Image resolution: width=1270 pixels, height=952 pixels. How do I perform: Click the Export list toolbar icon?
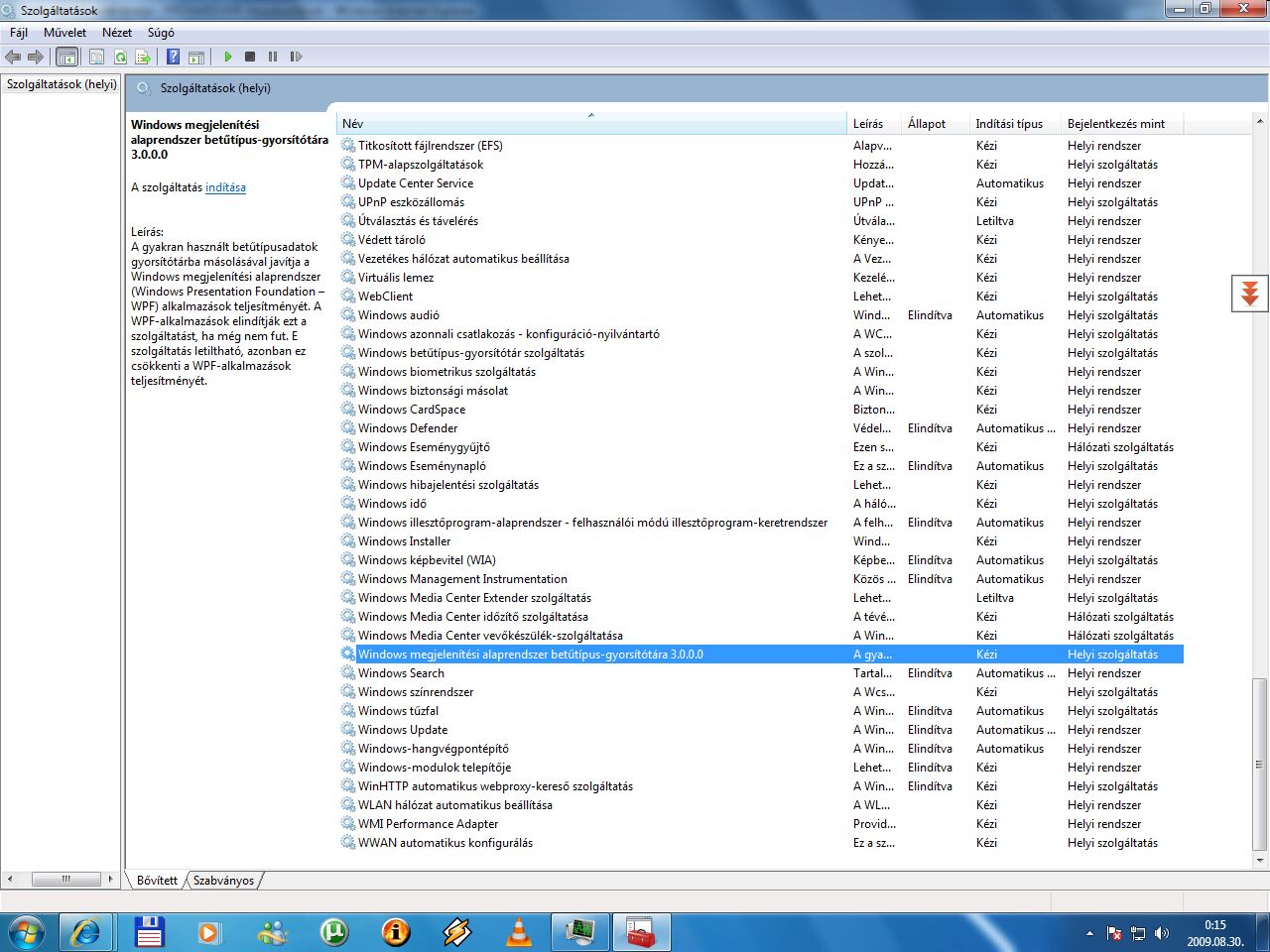click(x=143, y=57)
